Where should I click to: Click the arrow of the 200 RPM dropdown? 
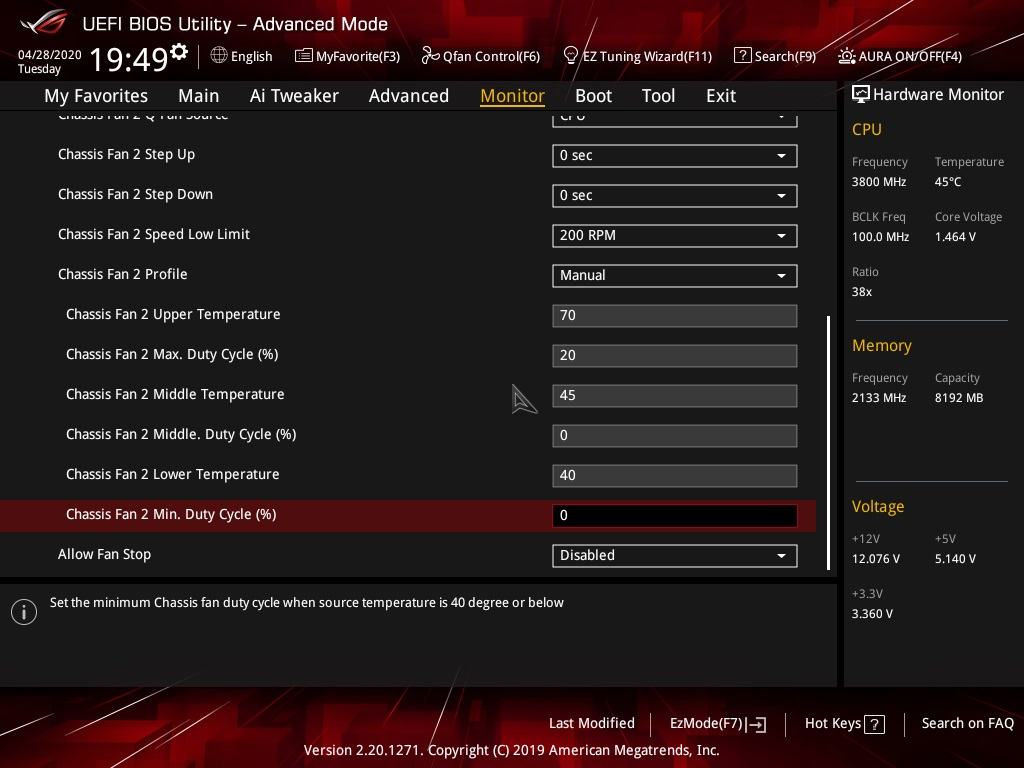[x=781, y=236]
